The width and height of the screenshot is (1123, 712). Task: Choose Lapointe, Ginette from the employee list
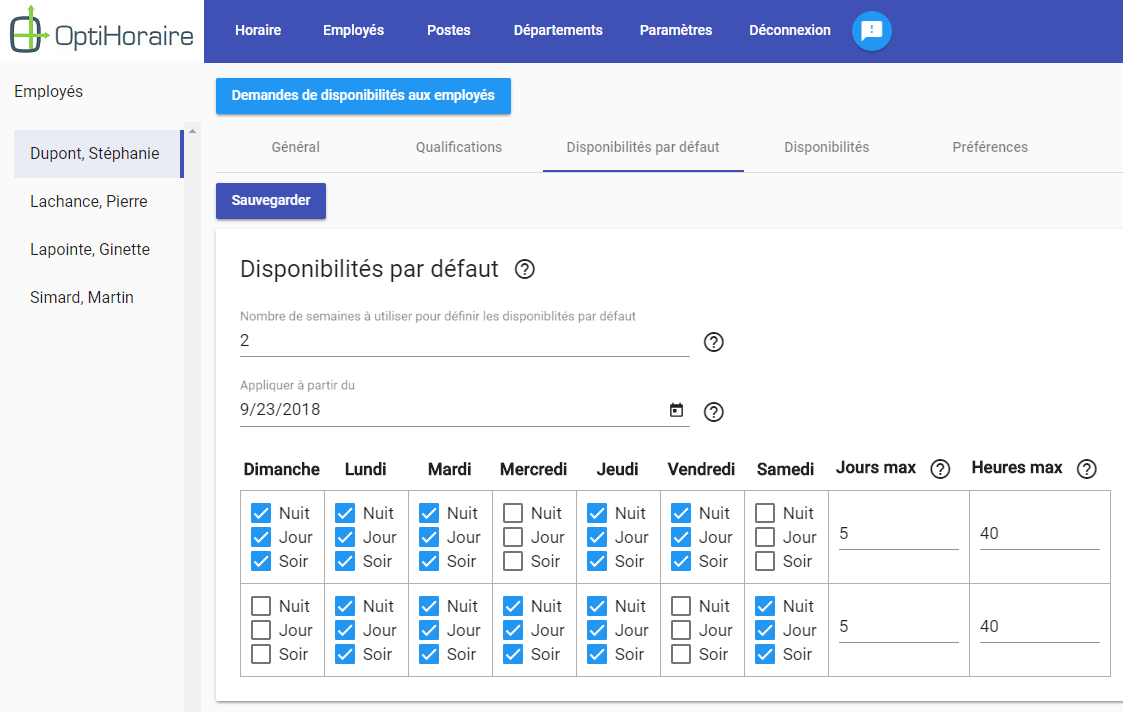click(99, 250)
